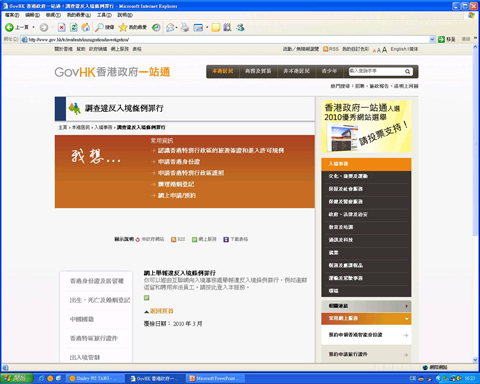
Task: Switch to Microsoft PowerPoint taskbar window
Action: [x=216, y=378]
